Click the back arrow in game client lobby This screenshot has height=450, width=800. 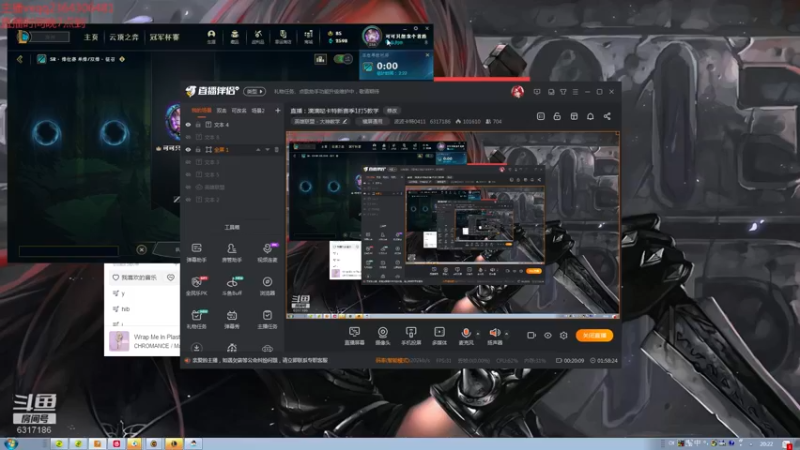point(19,59)
